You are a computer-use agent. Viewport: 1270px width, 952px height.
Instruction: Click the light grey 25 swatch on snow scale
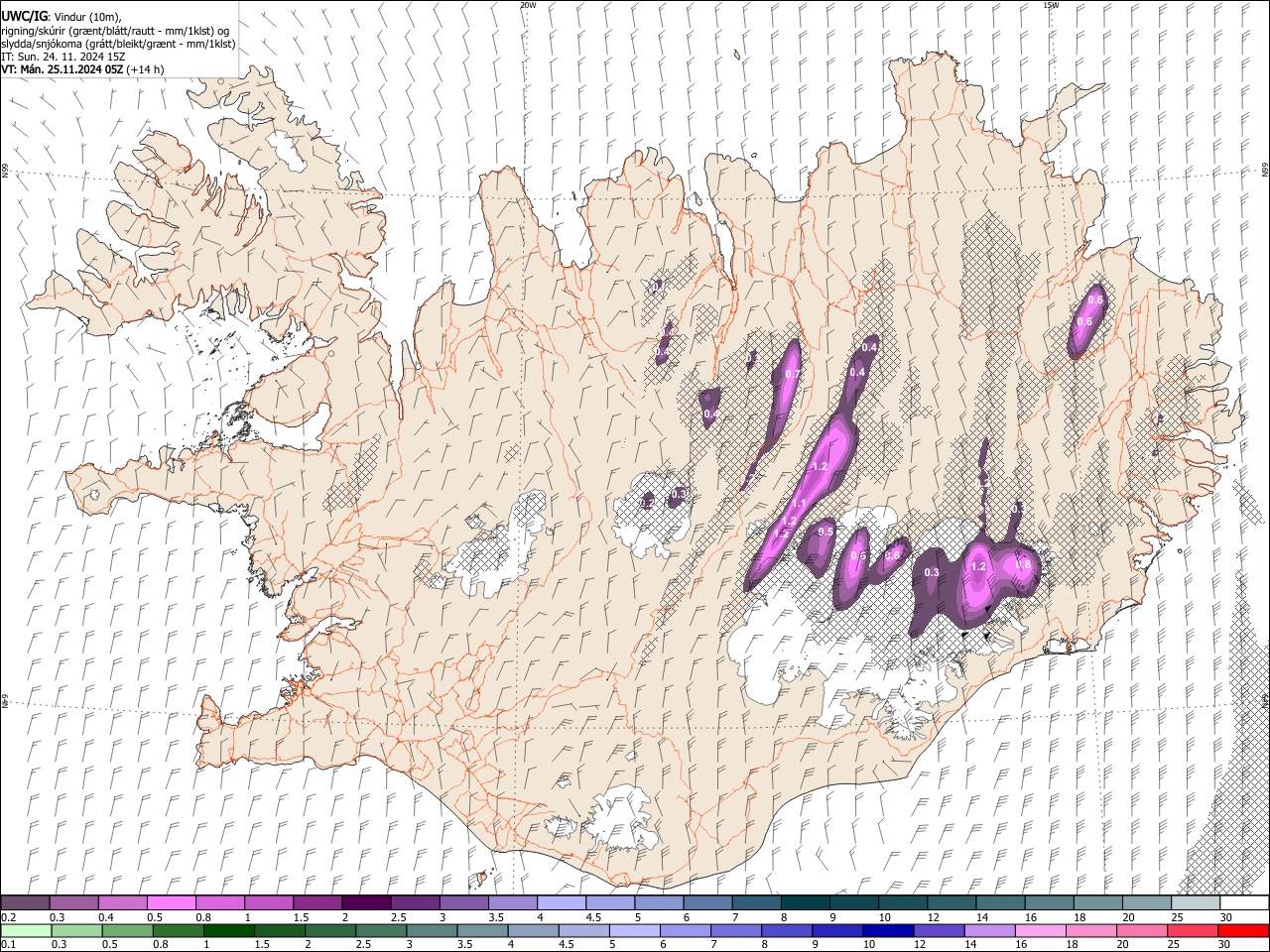(x=1195, y=902)
